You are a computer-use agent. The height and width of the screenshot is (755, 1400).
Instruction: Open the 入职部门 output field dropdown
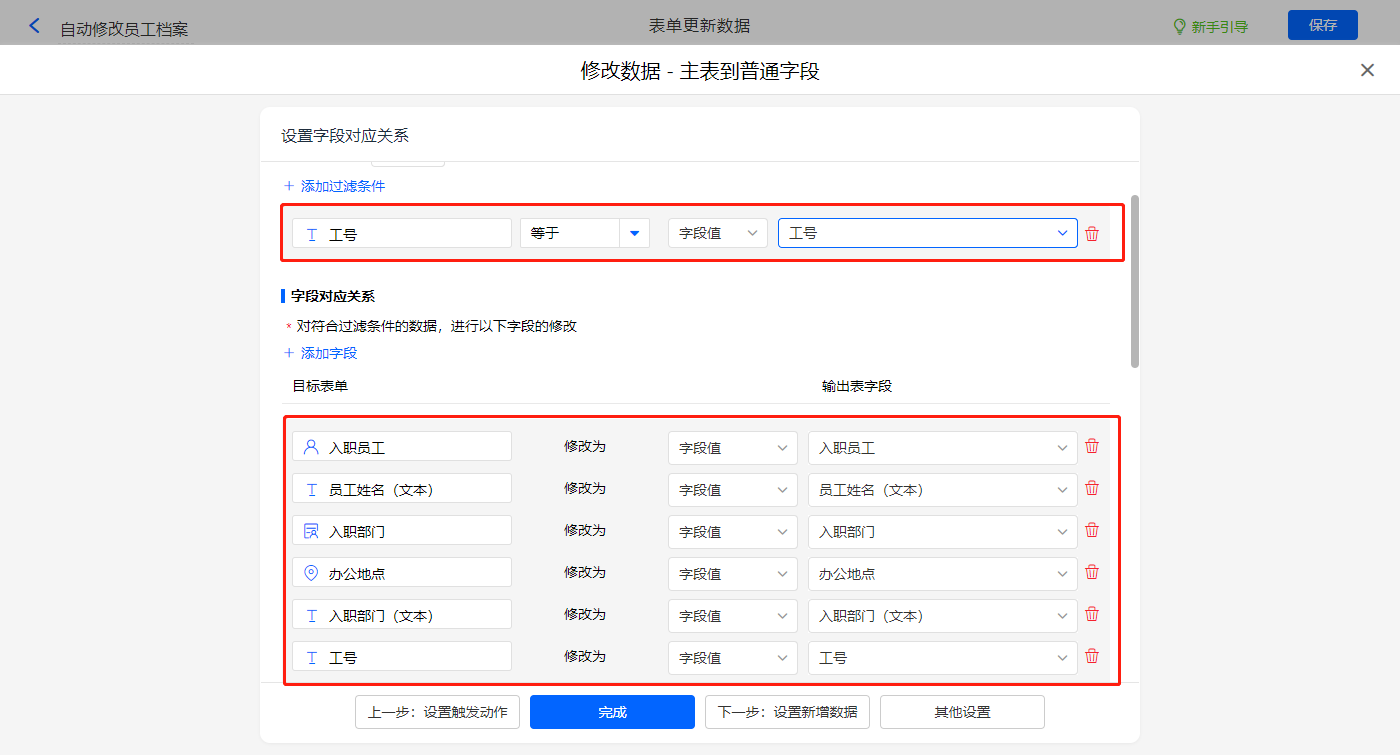(x=942, y=532)
